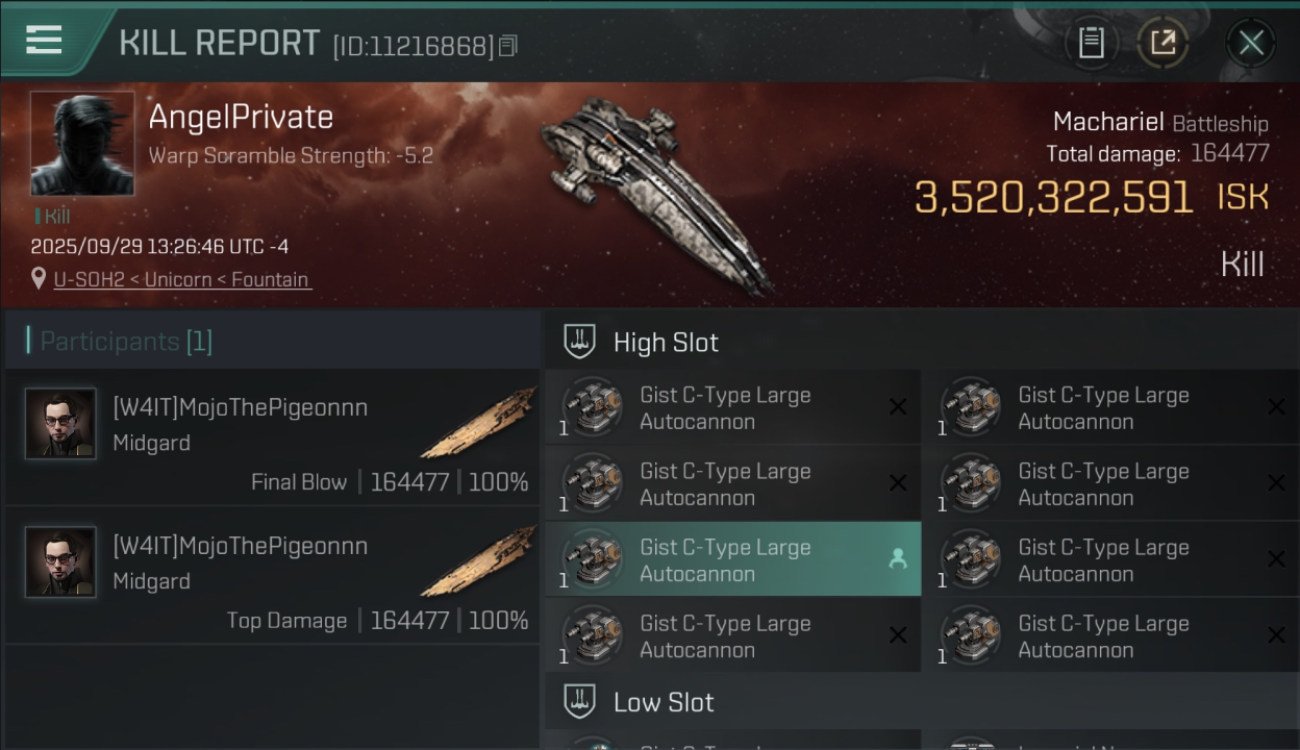The image size is (1300, 750).
Task: Click the person icon on highlighted autocannon
Action: (897, 560)
